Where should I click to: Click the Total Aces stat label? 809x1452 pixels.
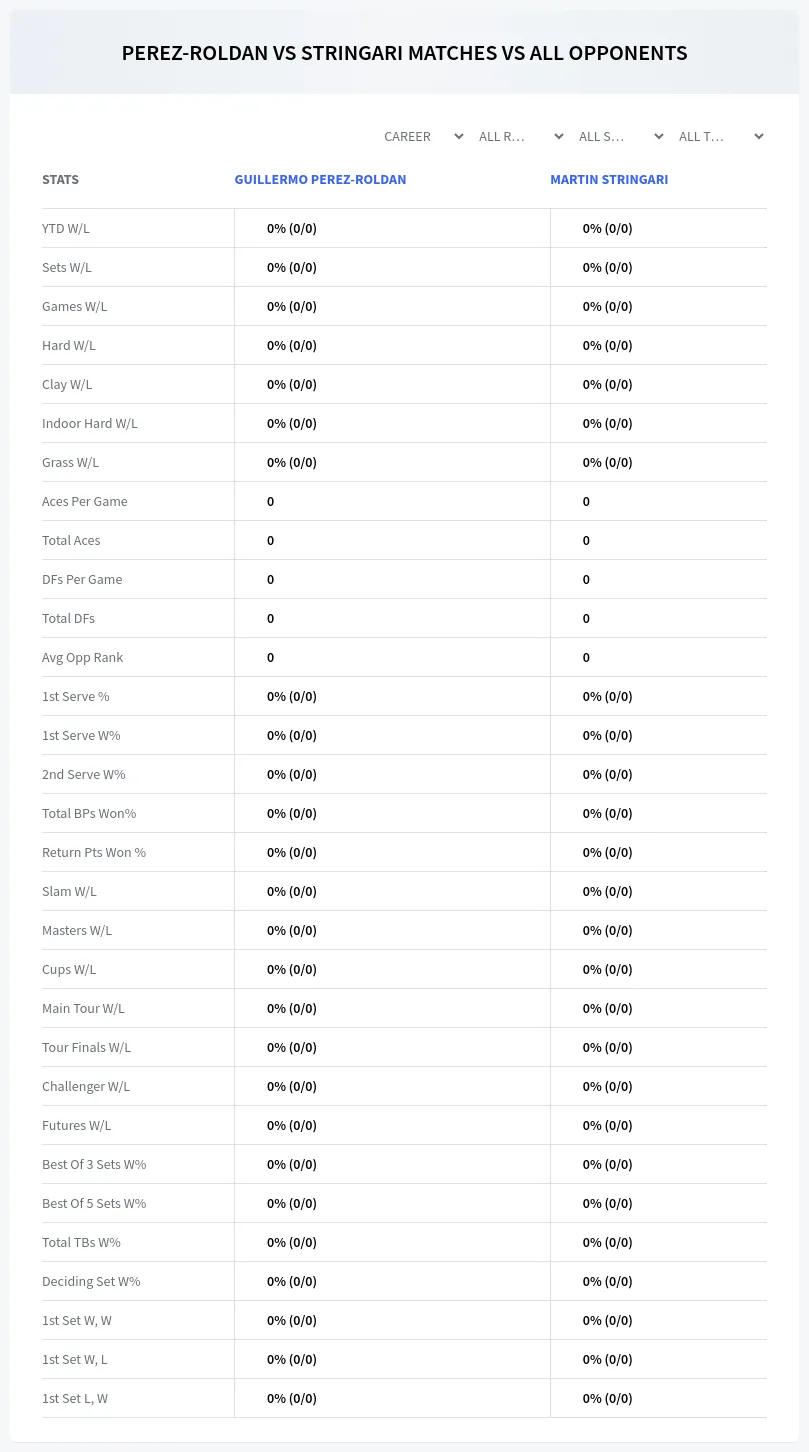pyautogui.click(x=71, y=540)
